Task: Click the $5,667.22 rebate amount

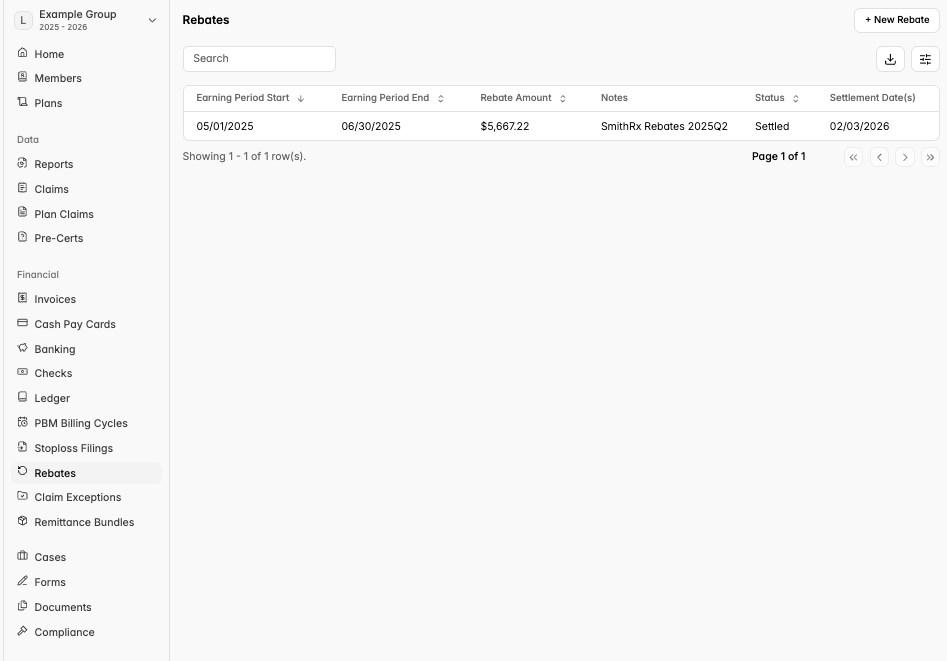Action: pos(505,126)
